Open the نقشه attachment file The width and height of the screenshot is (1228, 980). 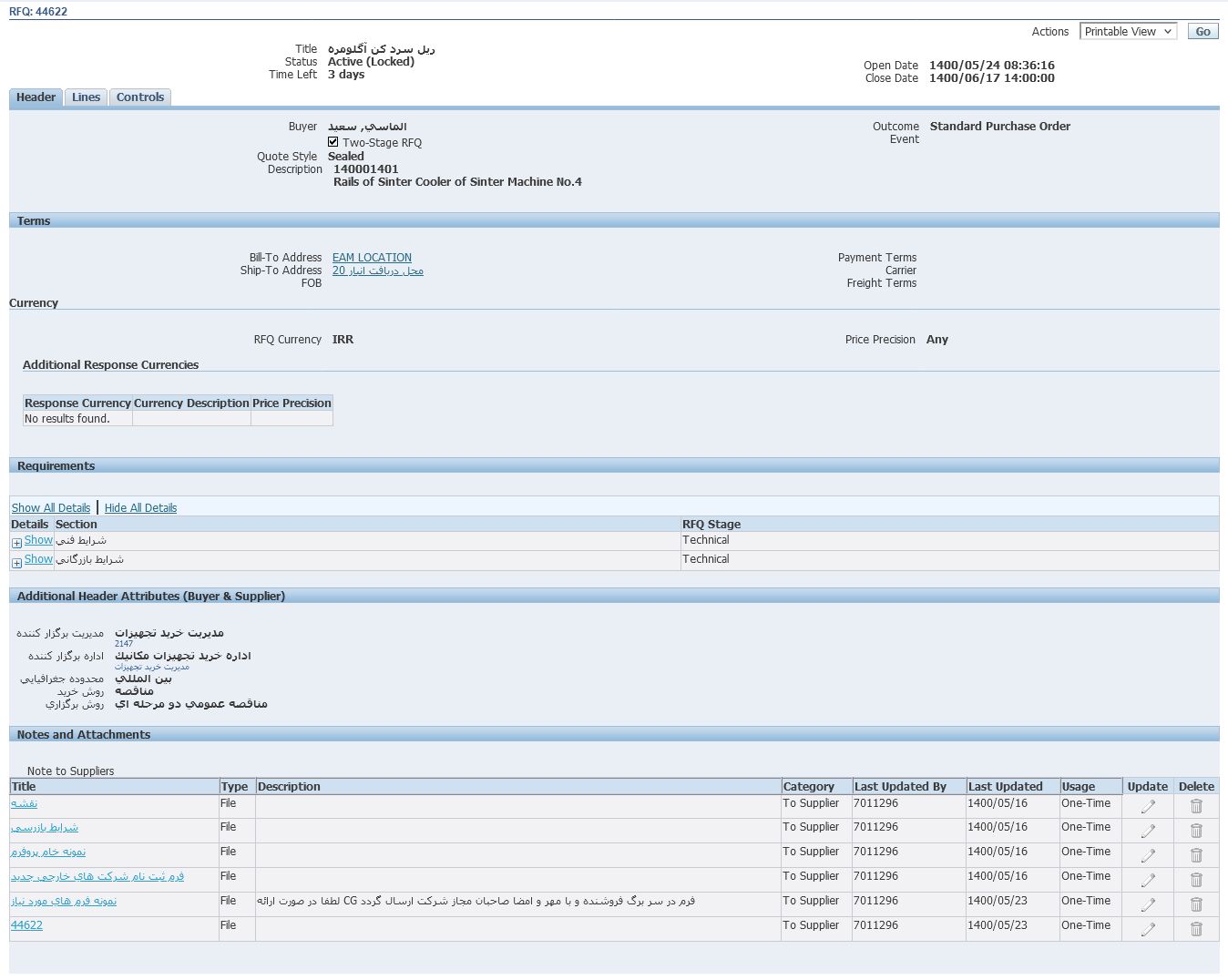pyautogui.click(x=24, y=803)
